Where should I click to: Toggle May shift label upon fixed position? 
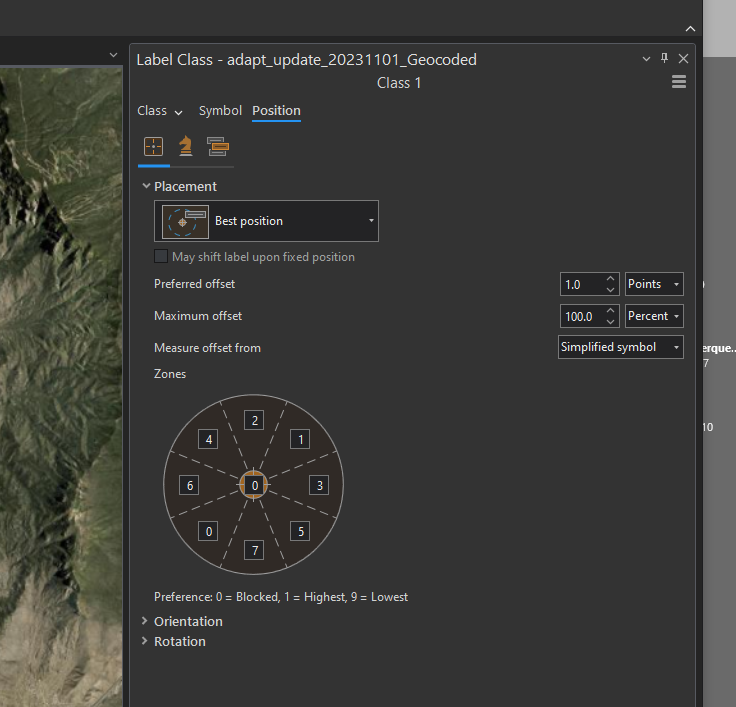161,257
